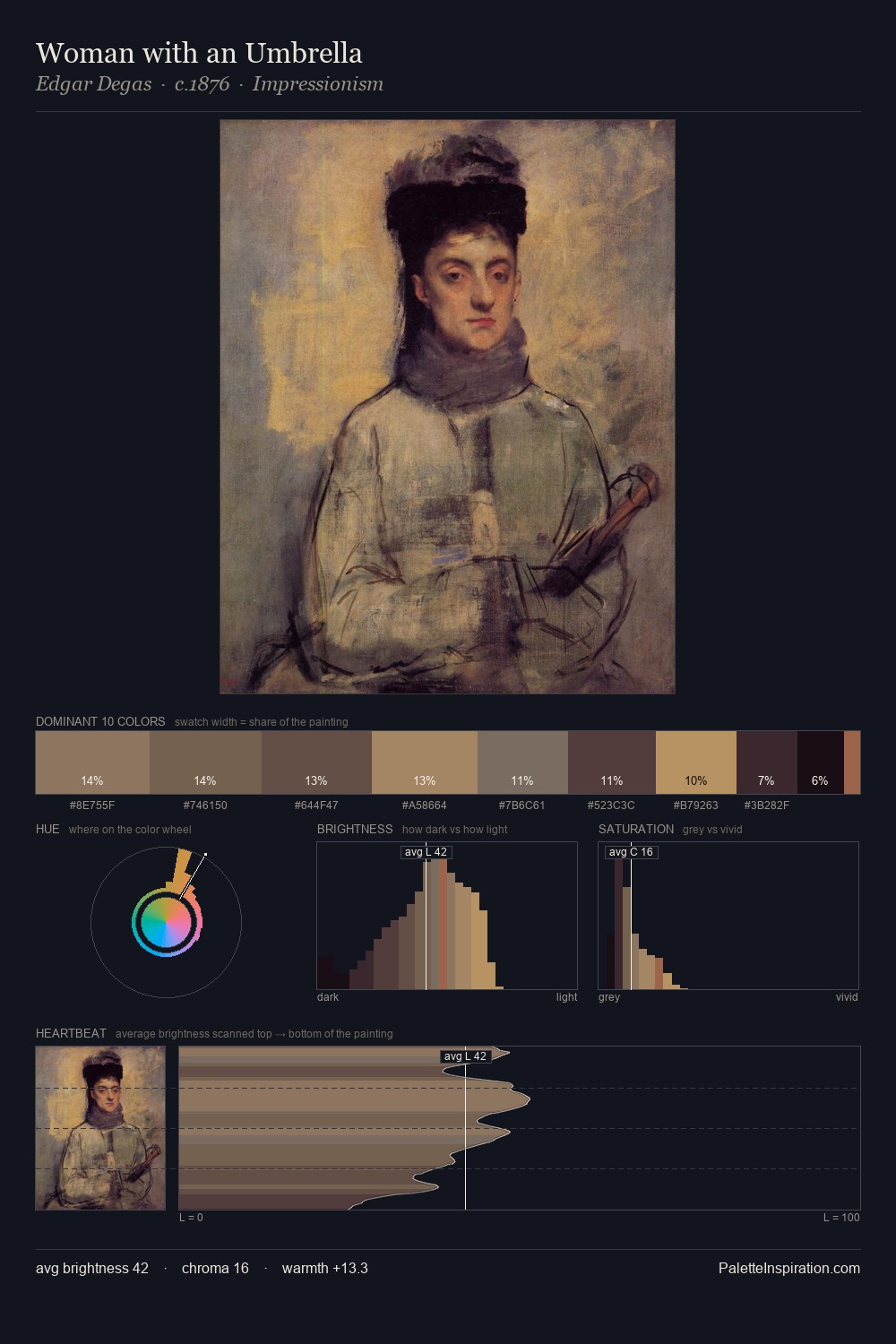Select the #746150 swatch in the palette
896x1344 pixels.
pyautogui.click(x=205, y=762)
